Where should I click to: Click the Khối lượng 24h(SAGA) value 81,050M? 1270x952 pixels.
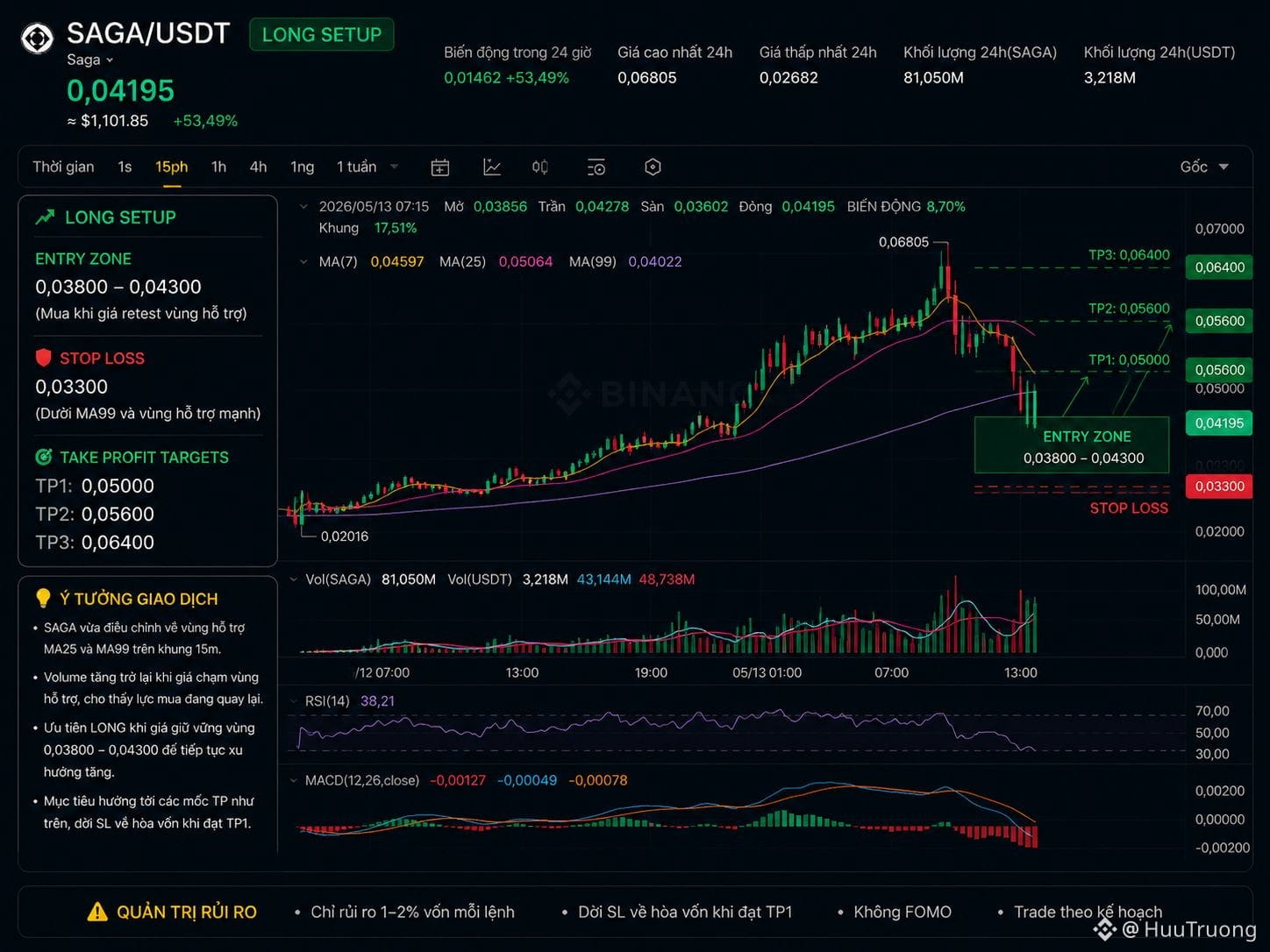(x=933, y=78)
